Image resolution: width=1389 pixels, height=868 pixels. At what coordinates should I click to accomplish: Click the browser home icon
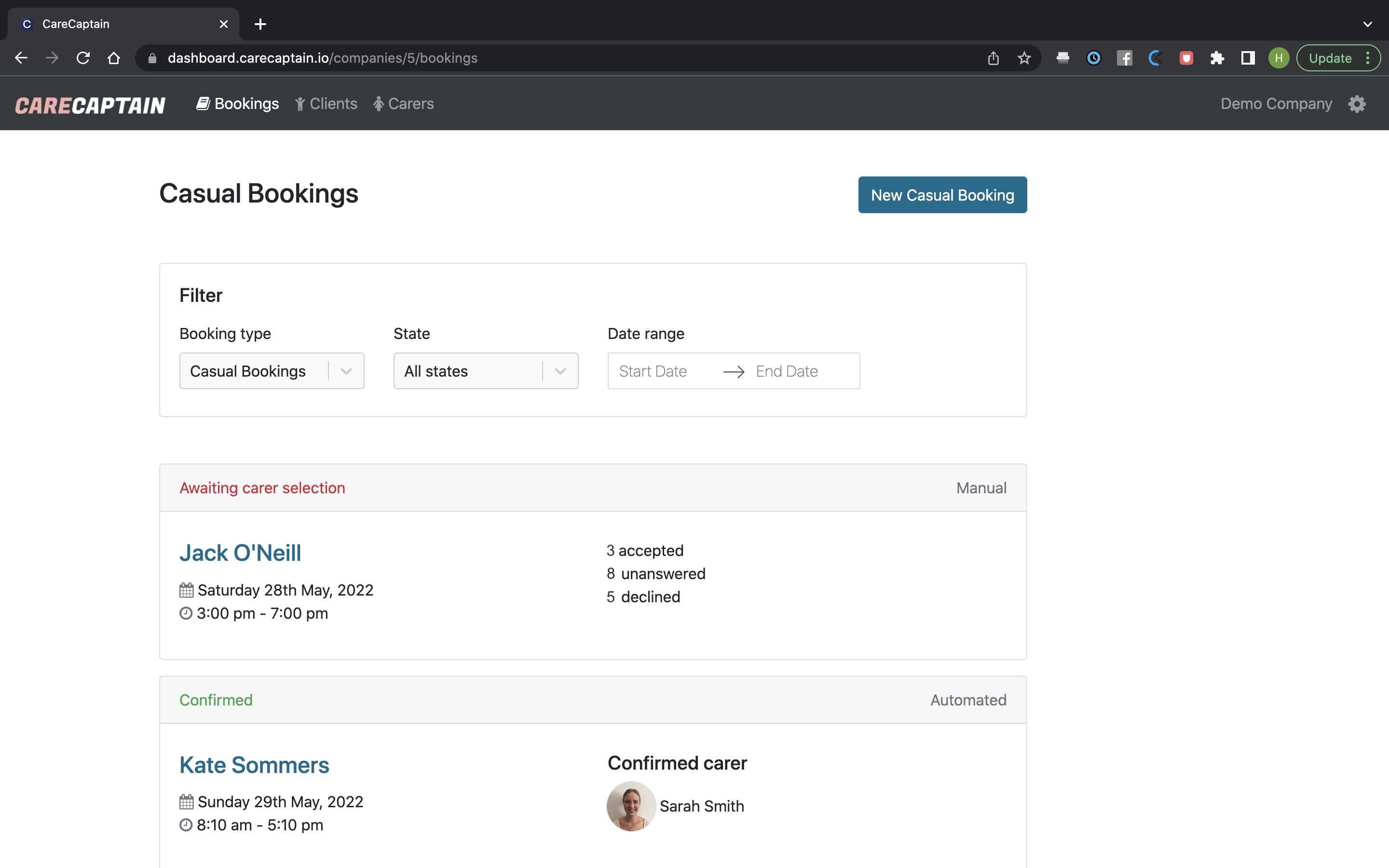point(114,57)
